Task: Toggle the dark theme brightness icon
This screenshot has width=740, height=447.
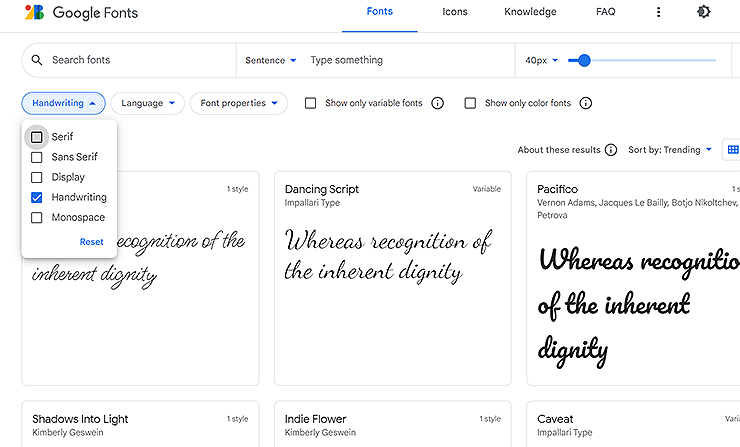Action: [703, 12]
